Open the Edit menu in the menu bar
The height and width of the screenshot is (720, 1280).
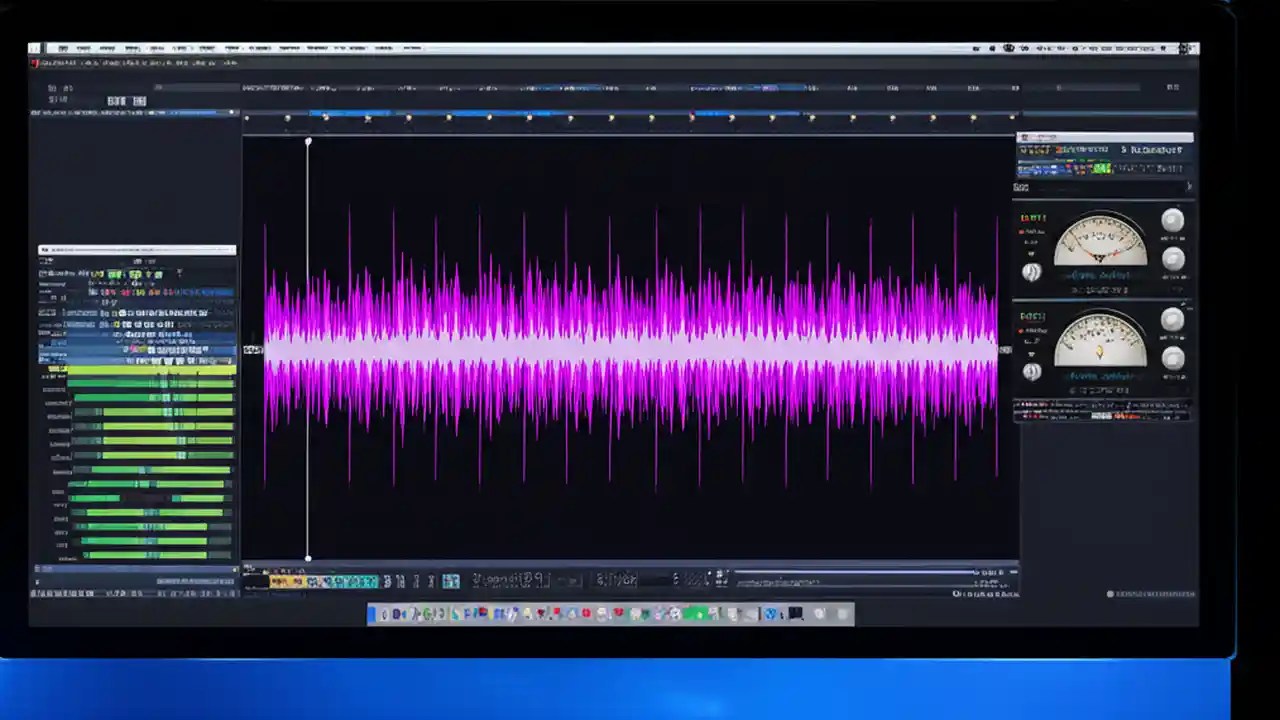point(83,47)
